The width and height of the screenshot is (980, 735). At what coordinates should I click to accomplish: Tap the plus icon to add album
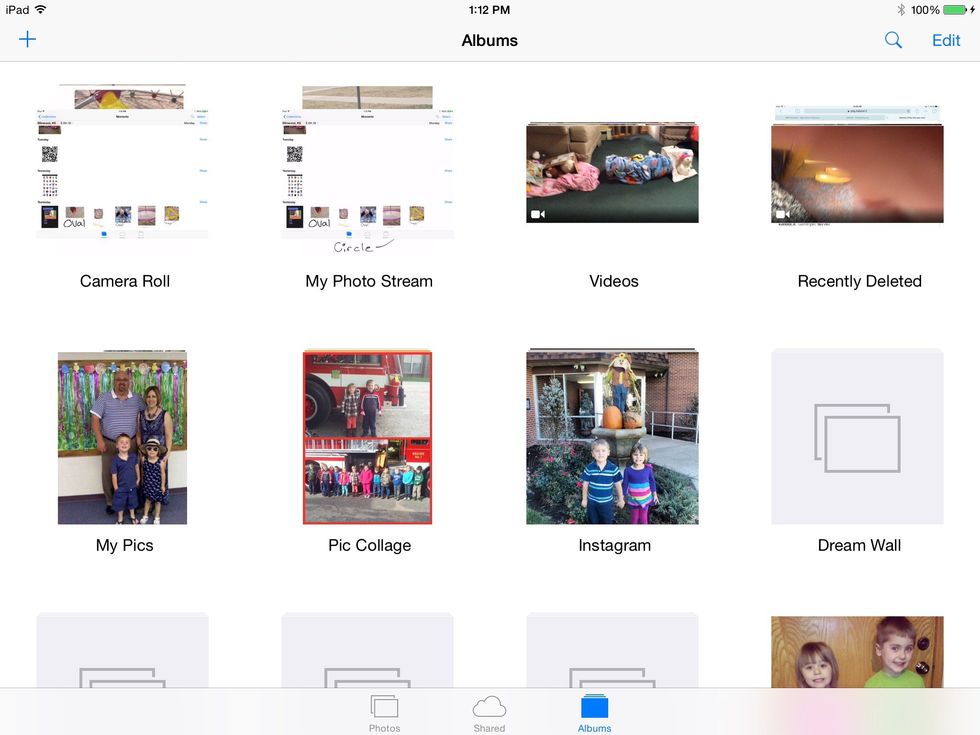pyautogui.click(x=27, y=40)
